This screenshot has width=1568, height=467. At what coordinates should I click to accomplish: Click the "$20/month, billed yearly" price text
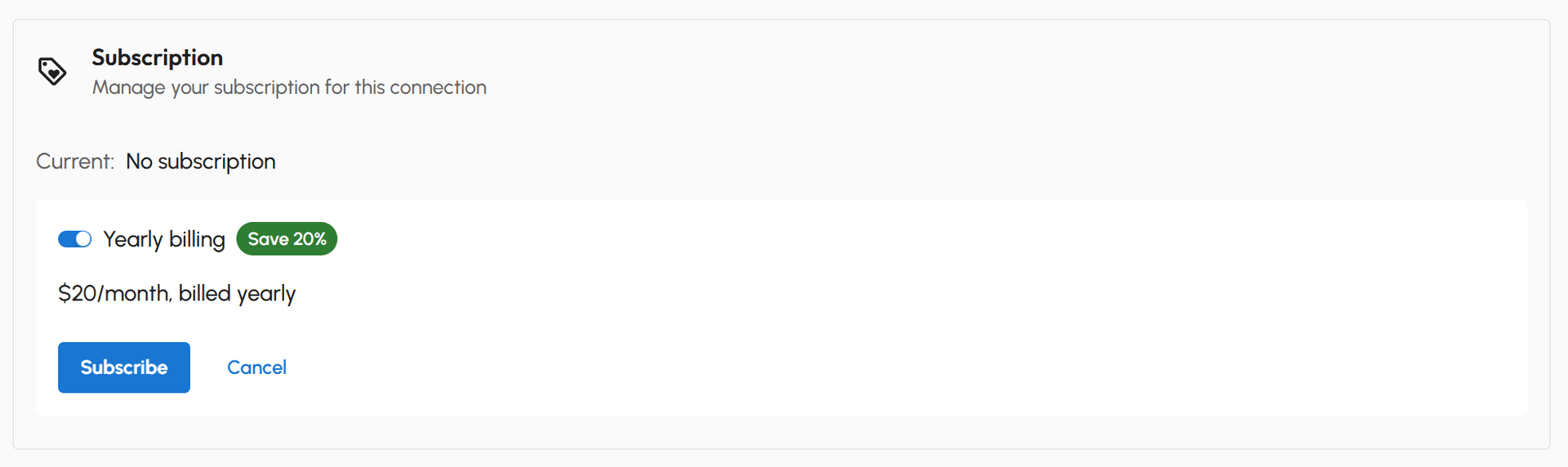coord(176,293)
